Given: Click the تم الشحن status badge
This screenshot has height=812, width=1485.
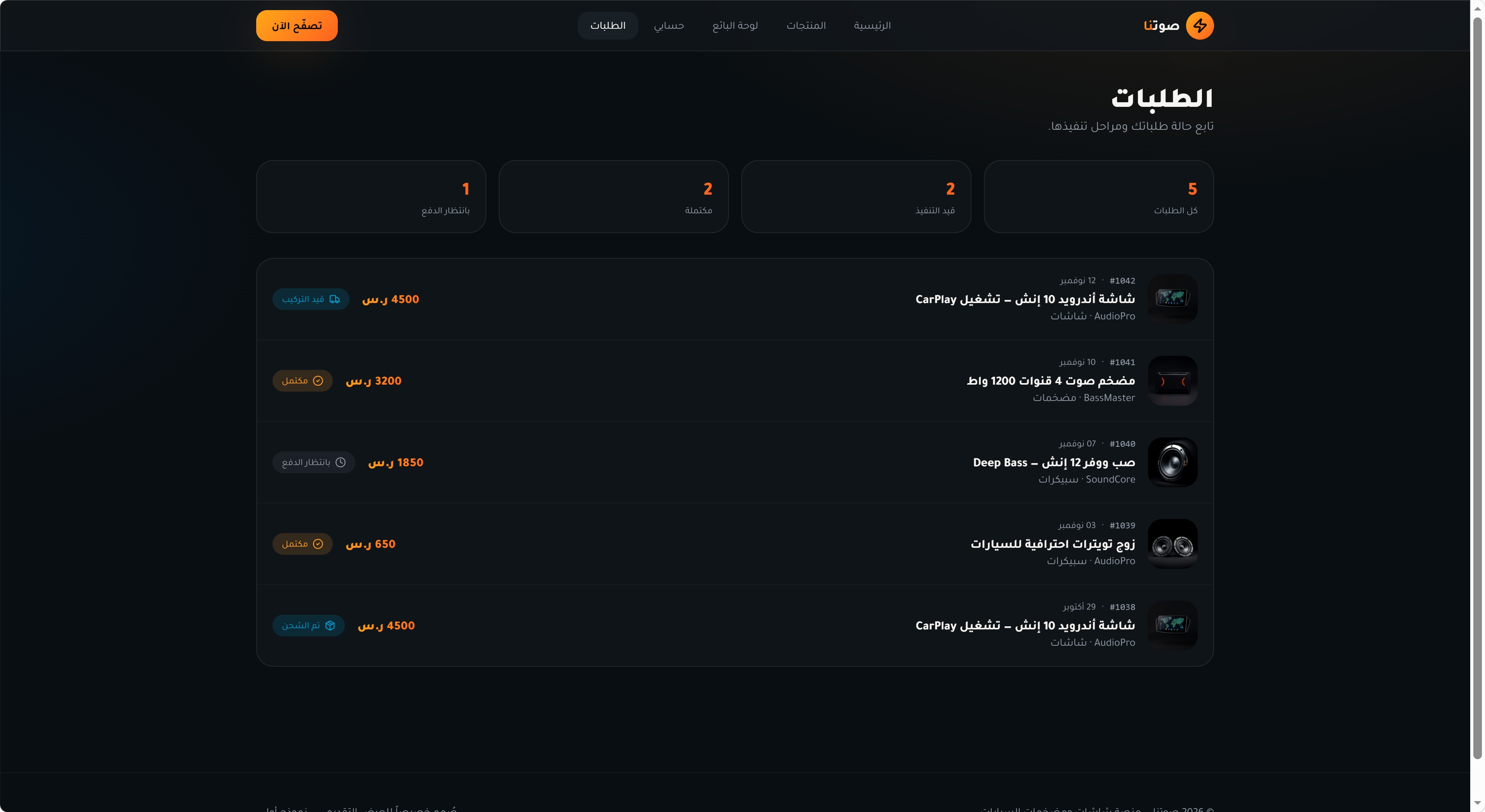Looking at the screenshot, I should point(308,625).
